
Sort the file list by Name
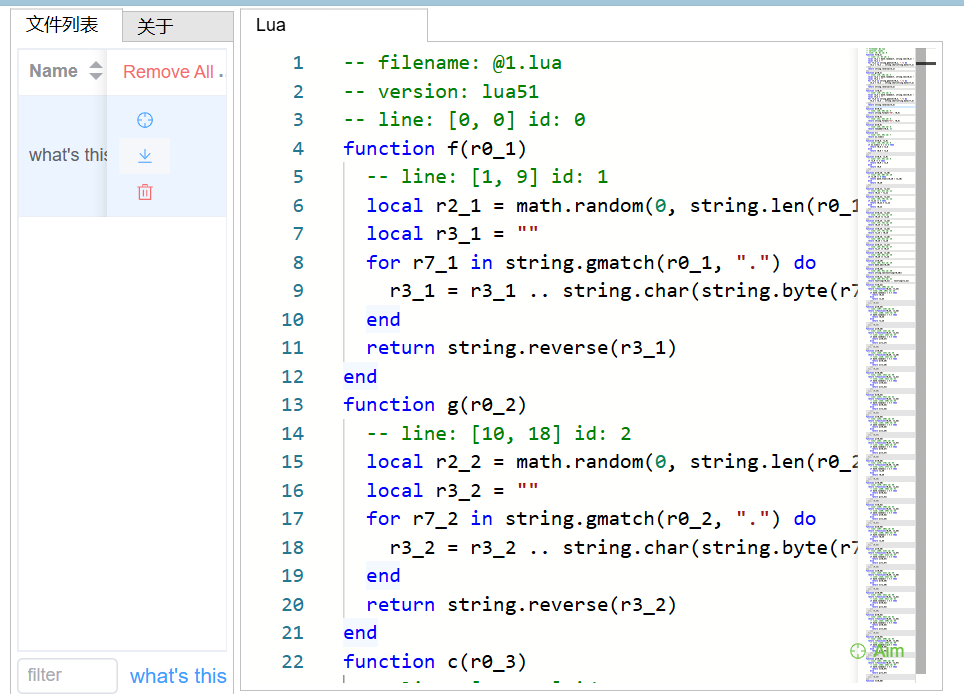click(x=96, y=71)
